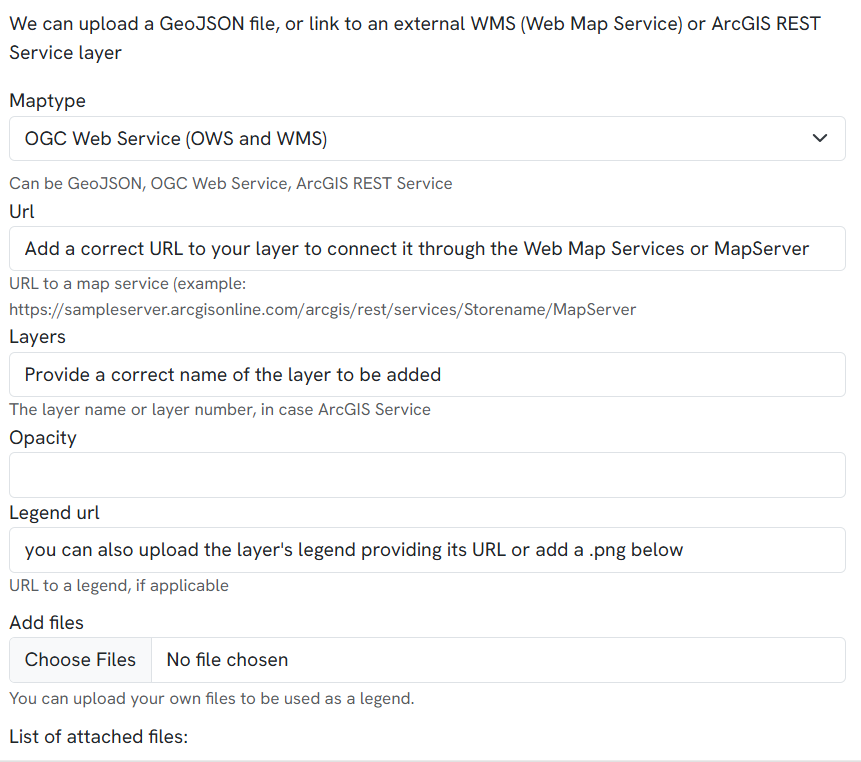
Task: Click the Url field label
Action: pyautogui.click(x=22, y=211)
